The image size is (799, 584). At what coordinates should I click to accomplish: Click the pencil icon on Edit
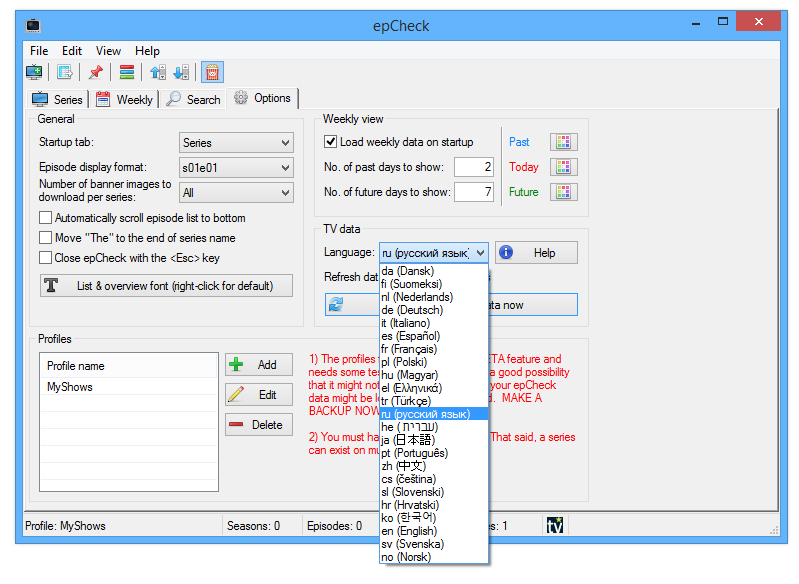[236, 394]
